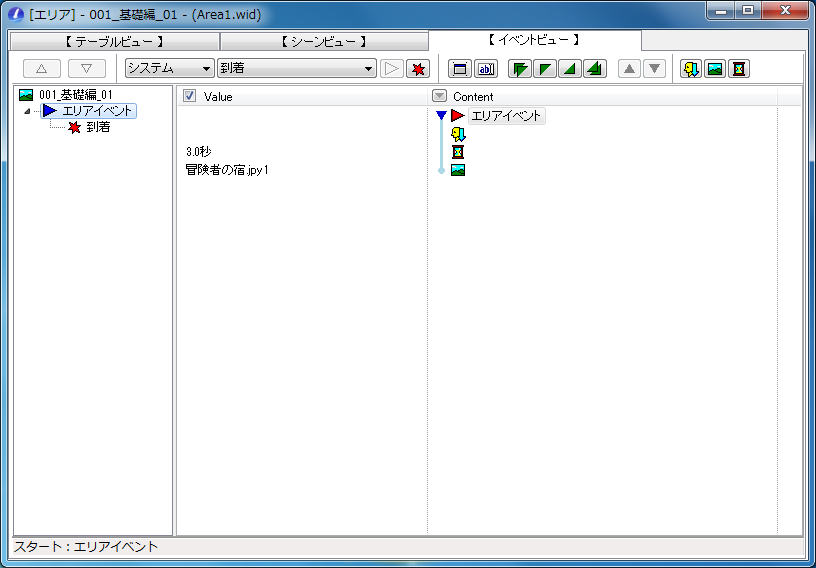
Task: Select the 到着 item in left tree
Action: click(89, 127)
